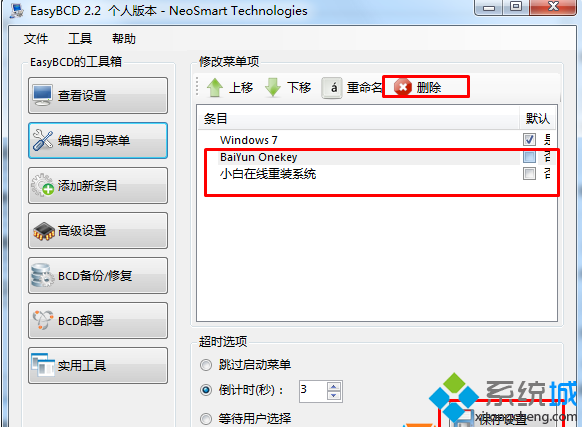582x427 pixels.
Task: Click the green down arrow 下移 icon
Action: 273,88
